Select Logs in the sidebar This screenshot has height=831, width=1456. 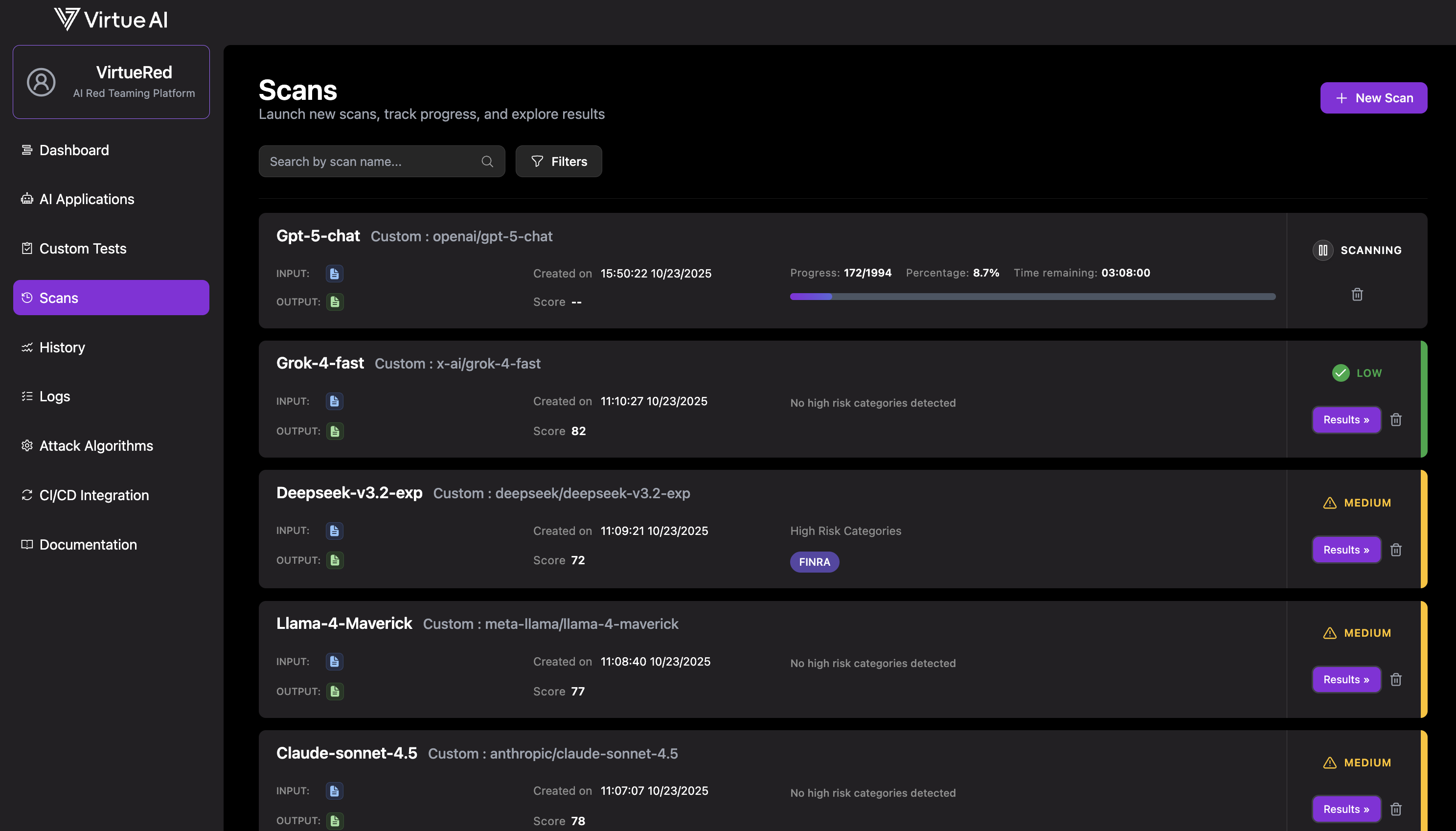click(x=54, y=396)
